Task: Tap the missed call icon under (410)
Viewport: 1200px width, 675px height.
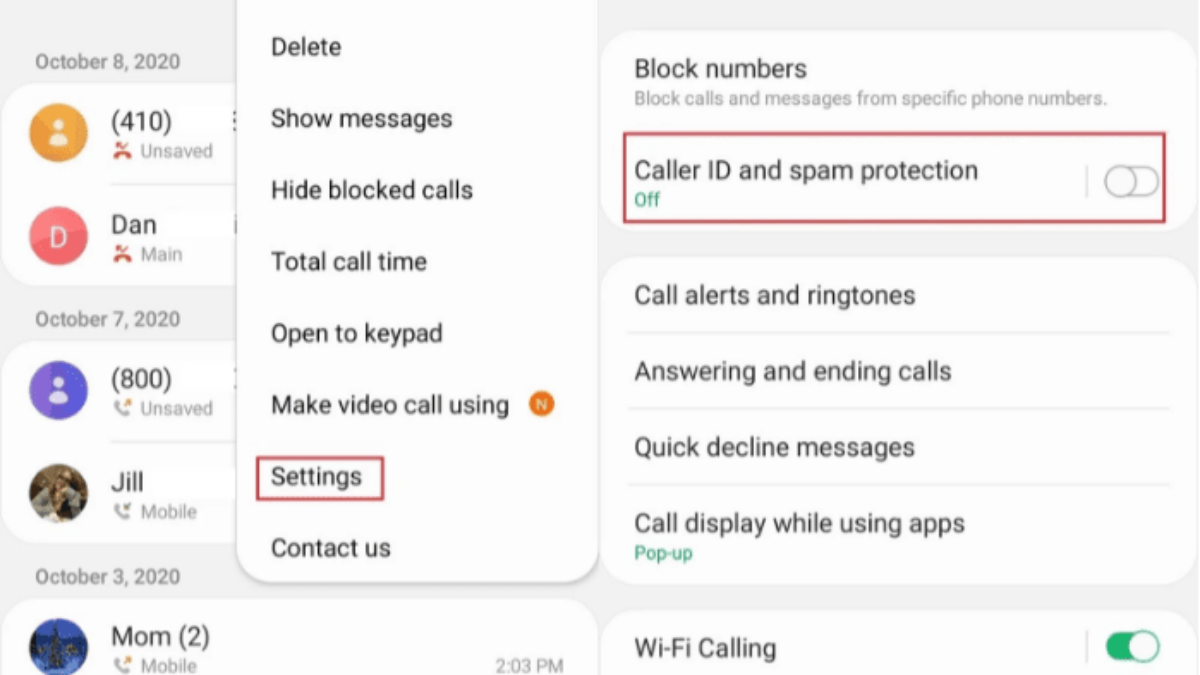Action: (x=122, y=151)
